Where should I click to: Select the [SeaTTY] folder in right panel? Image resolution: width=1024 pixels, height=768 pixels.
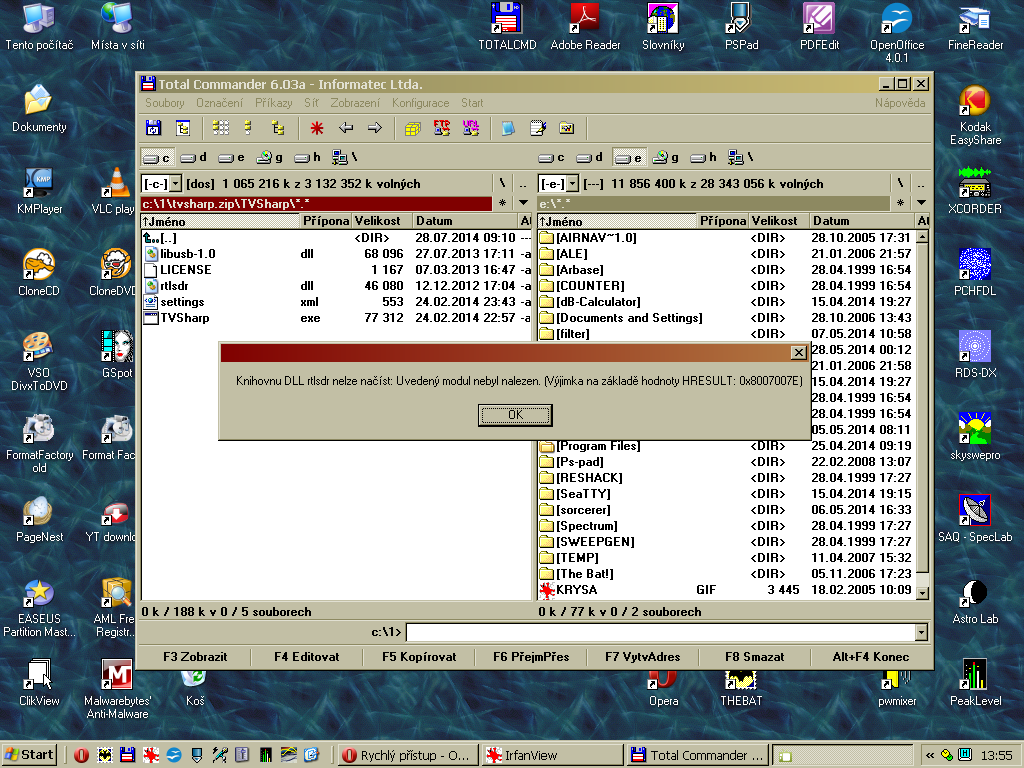pyautogui.click(x=727, y=494)
